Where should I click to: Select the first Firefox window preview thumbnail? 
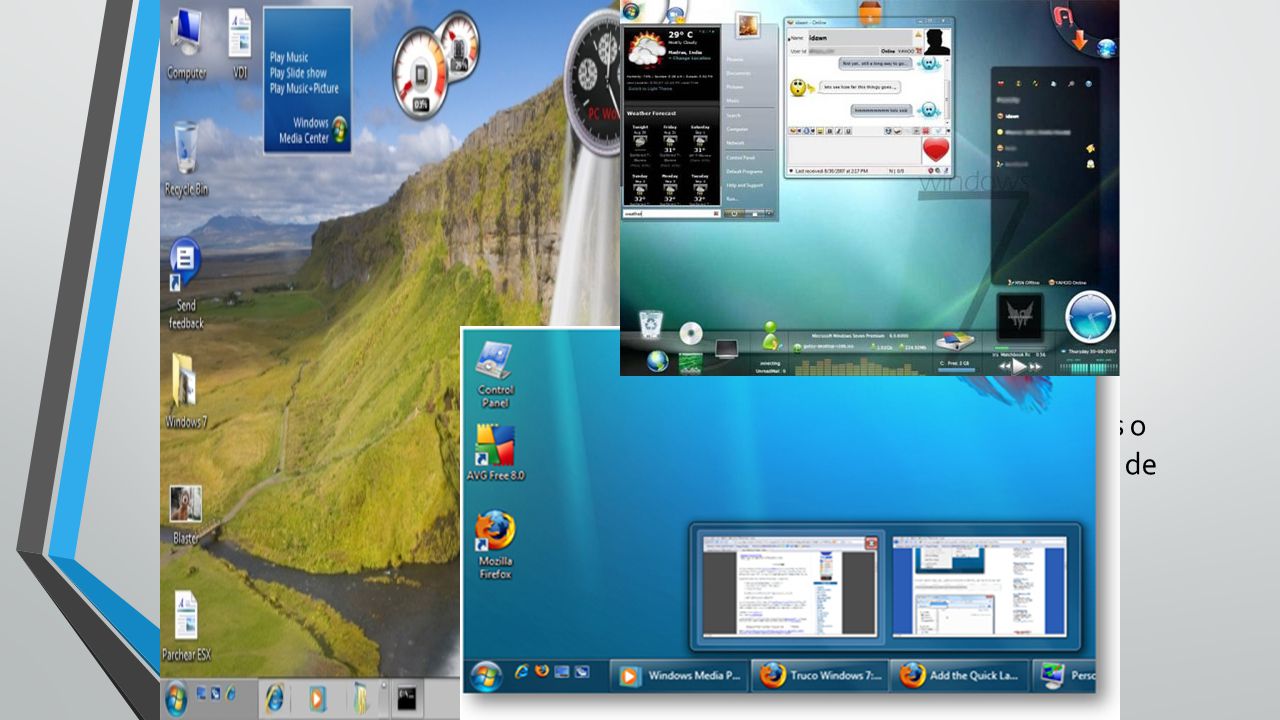pyautogui.click(x=789, y=585)
